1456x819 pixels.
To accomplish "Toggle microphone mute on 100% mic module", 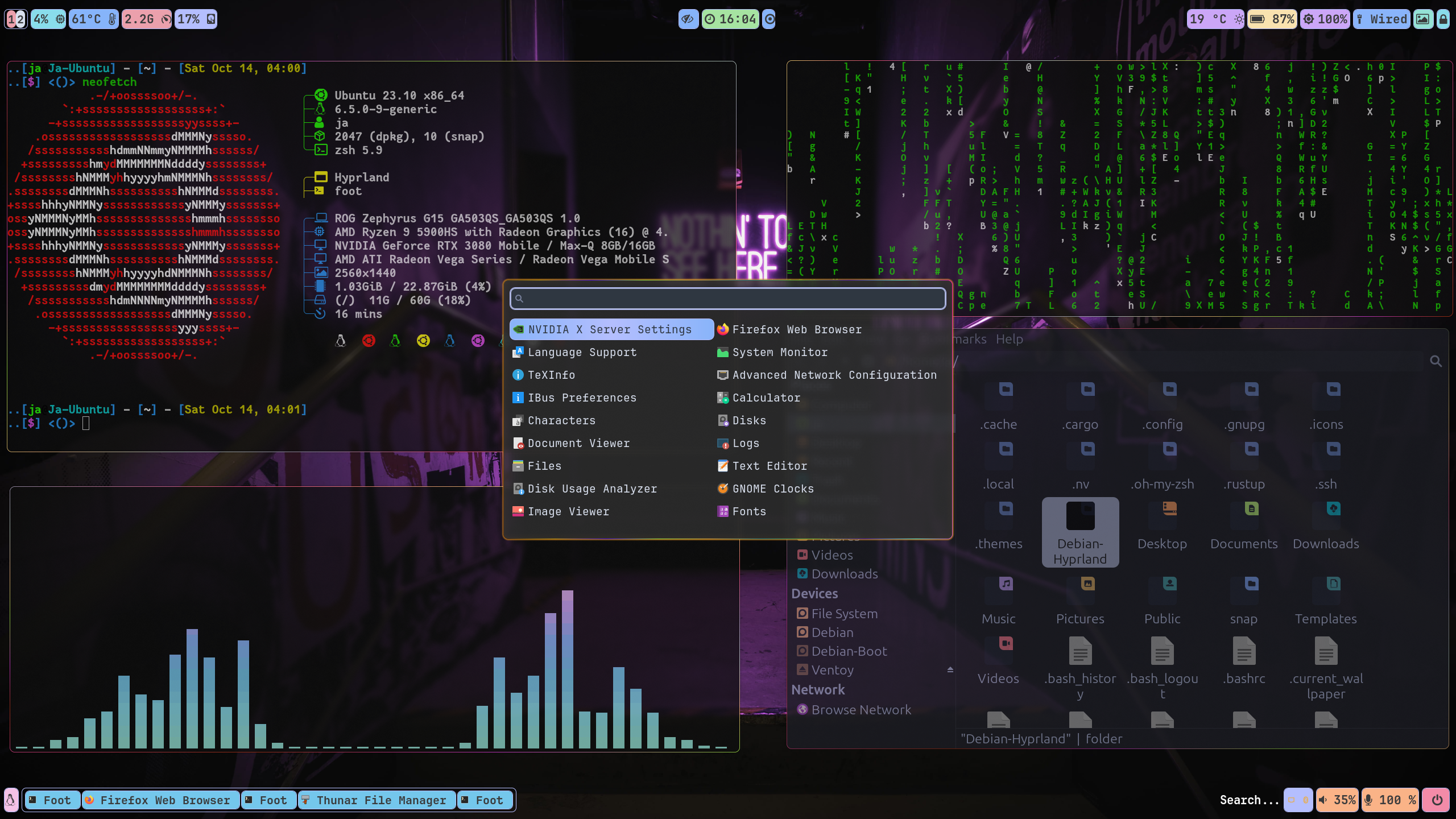I will [x=1389, y=800].
